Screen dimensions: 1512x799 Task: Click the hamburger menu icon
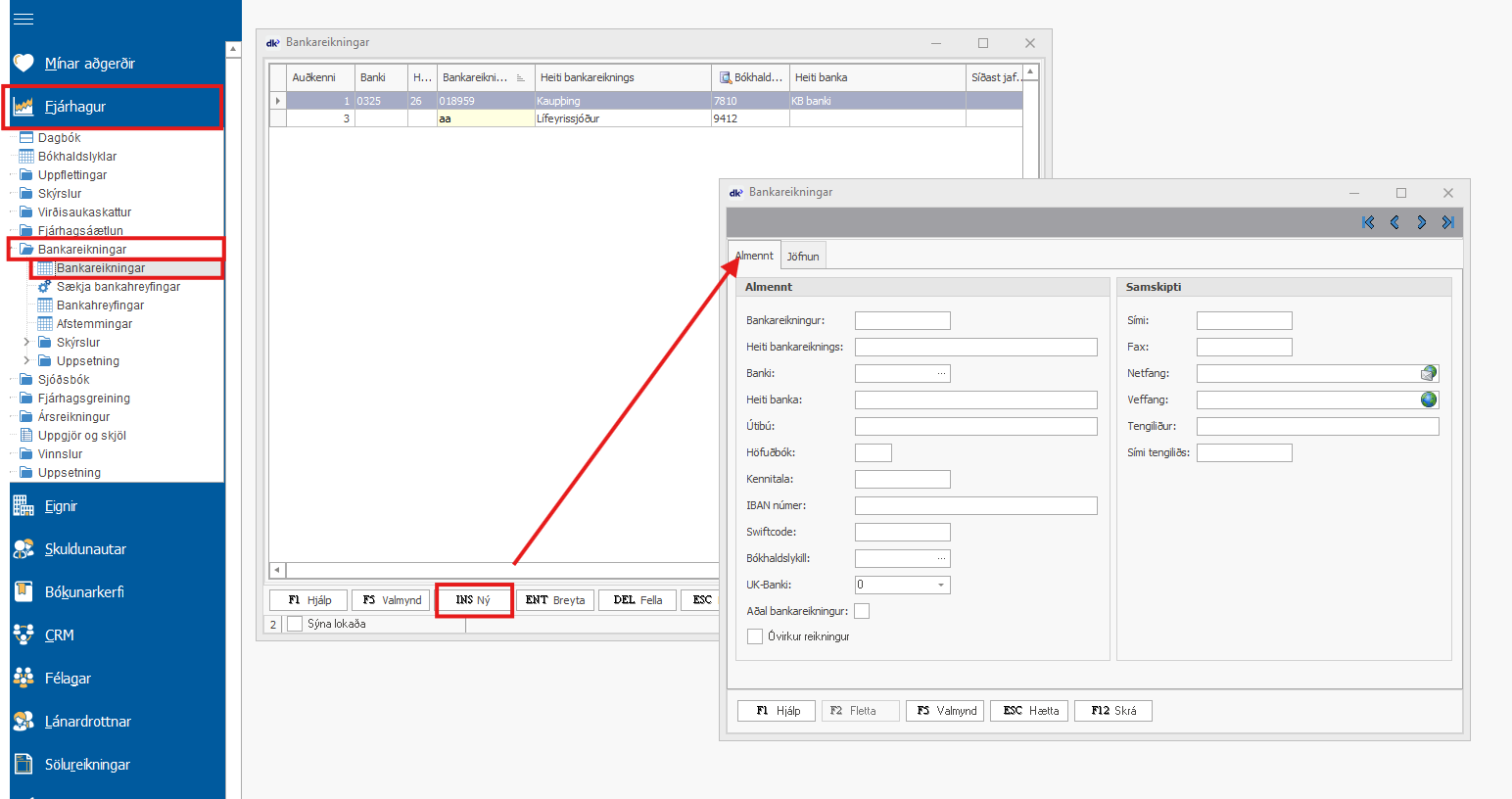24,19
